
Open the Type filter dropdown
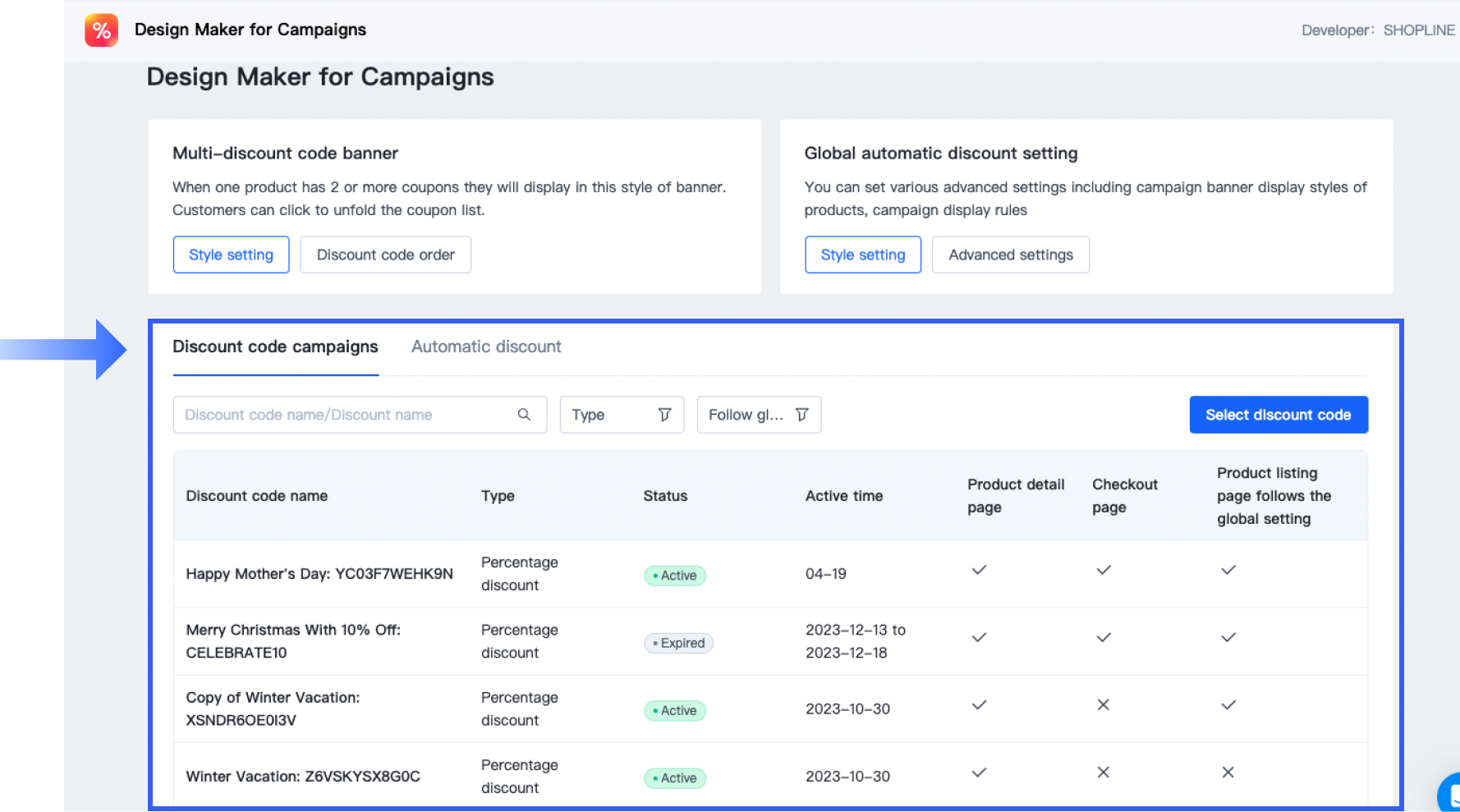(622, 415)
